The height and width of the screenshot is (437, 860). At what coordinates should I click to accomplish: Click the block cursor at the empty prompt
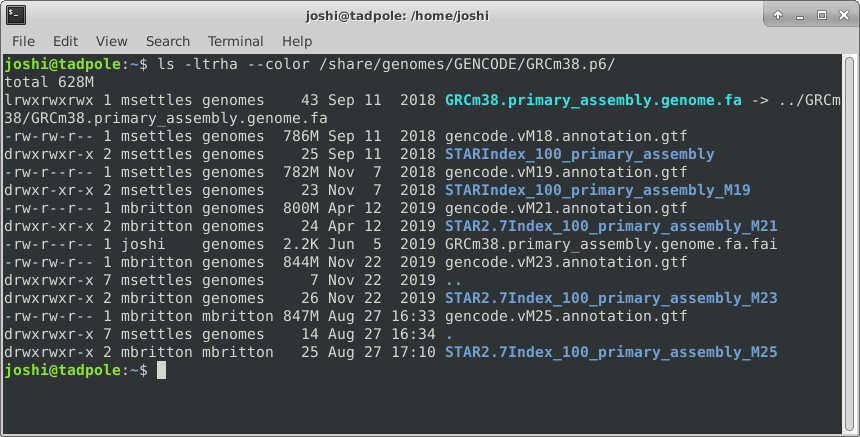pyautogui.click(x=162, y=371)
